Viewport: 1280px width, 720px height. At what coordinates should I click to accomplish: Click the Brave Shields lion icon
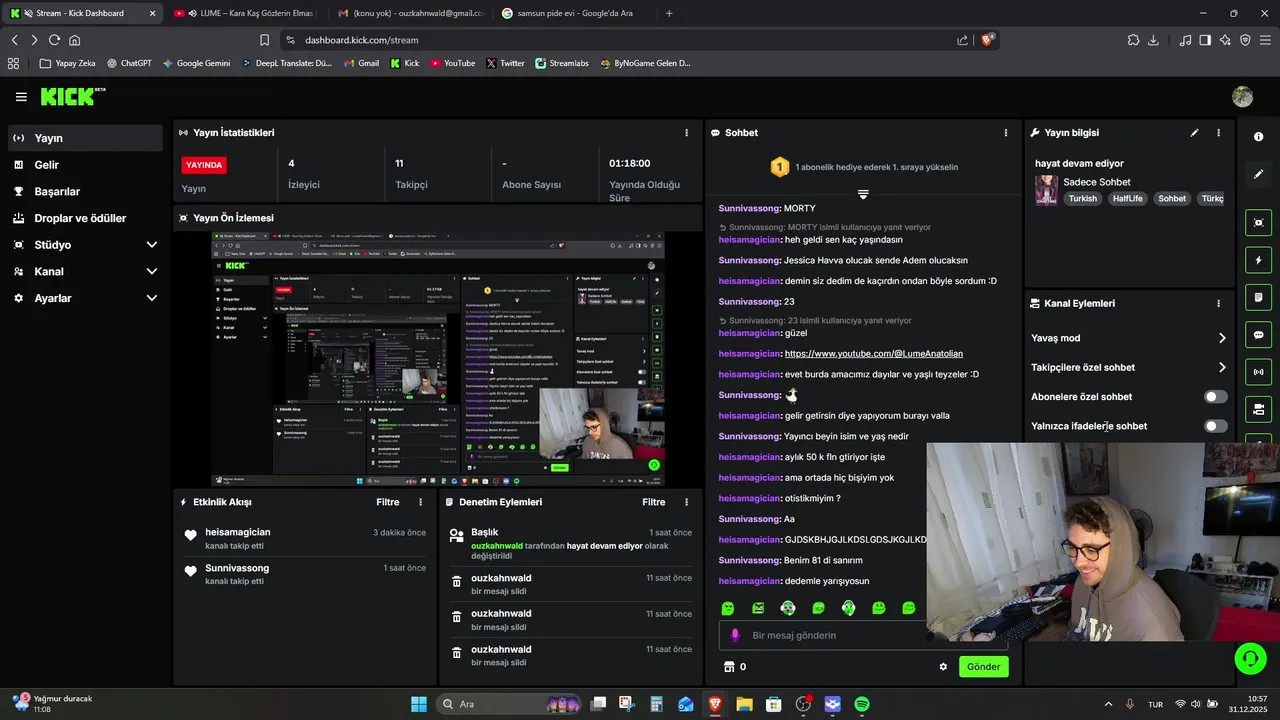tap(988, 40)
